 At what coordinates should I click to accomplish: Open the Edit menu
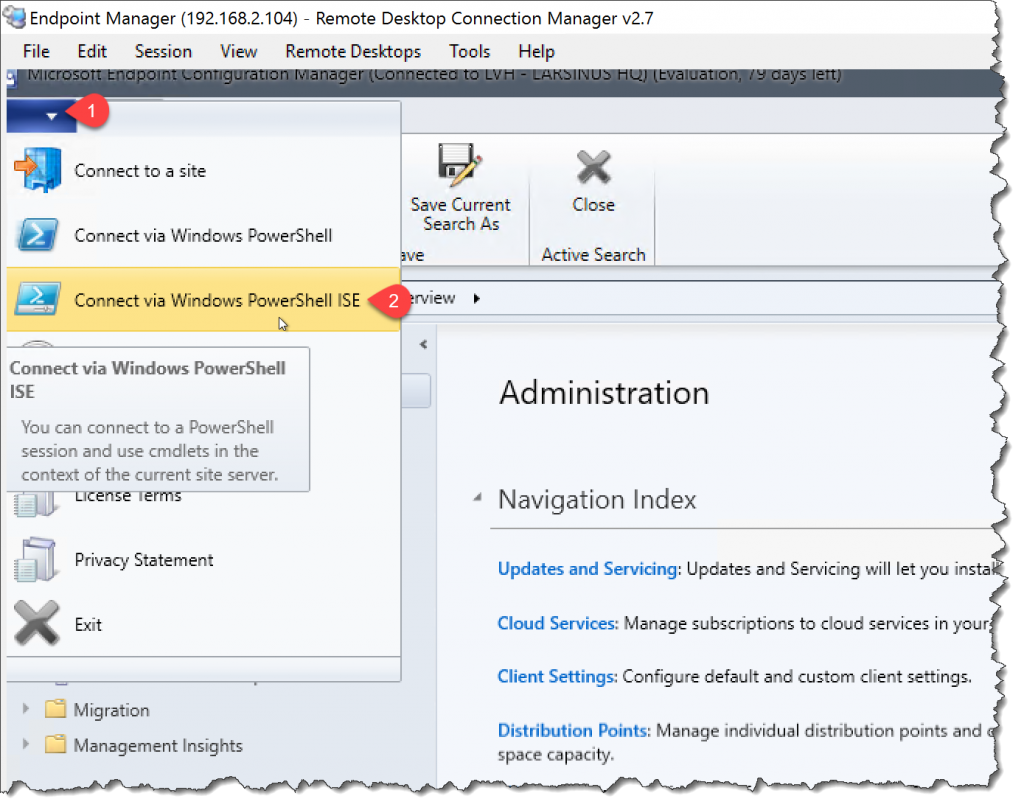coord(91,51)
